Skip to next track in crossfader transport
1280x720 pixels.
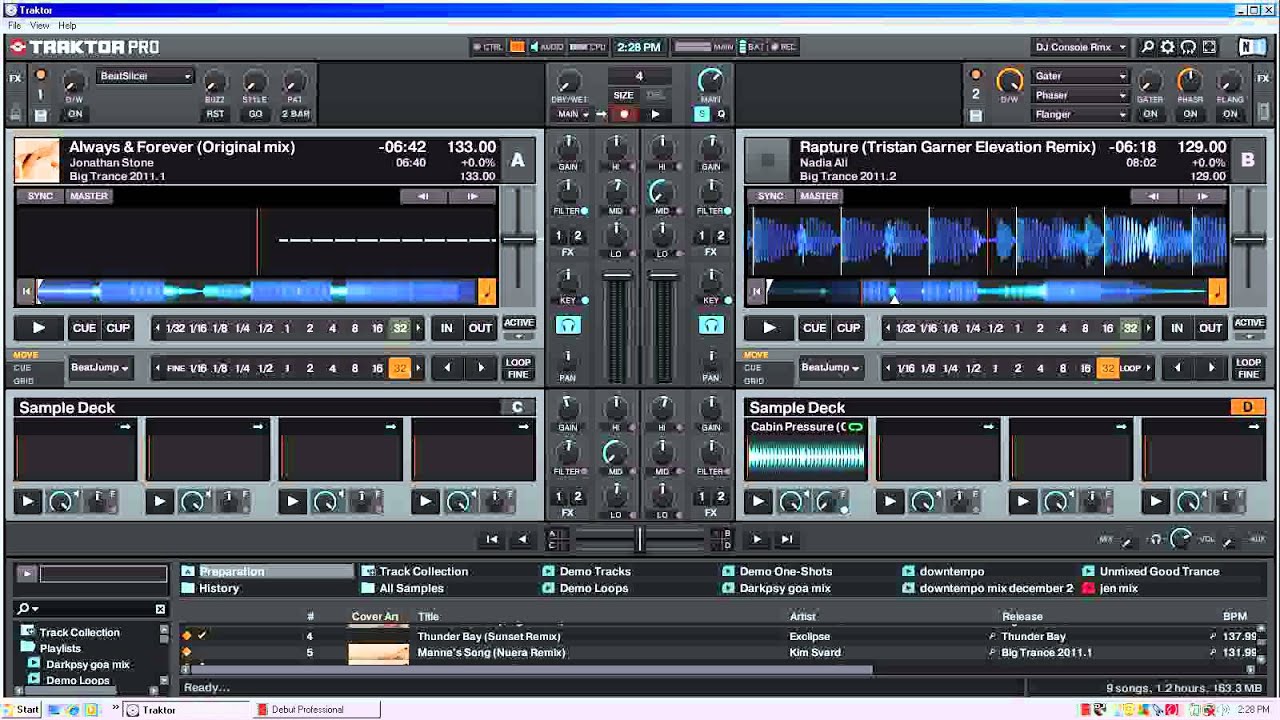[787, 539]
